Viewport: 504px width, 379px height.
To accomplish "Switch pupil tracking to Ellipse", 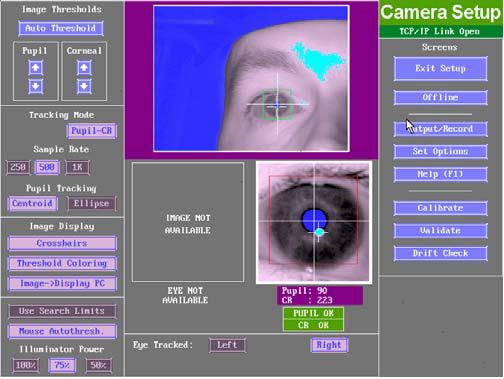I will coord(92,203).
